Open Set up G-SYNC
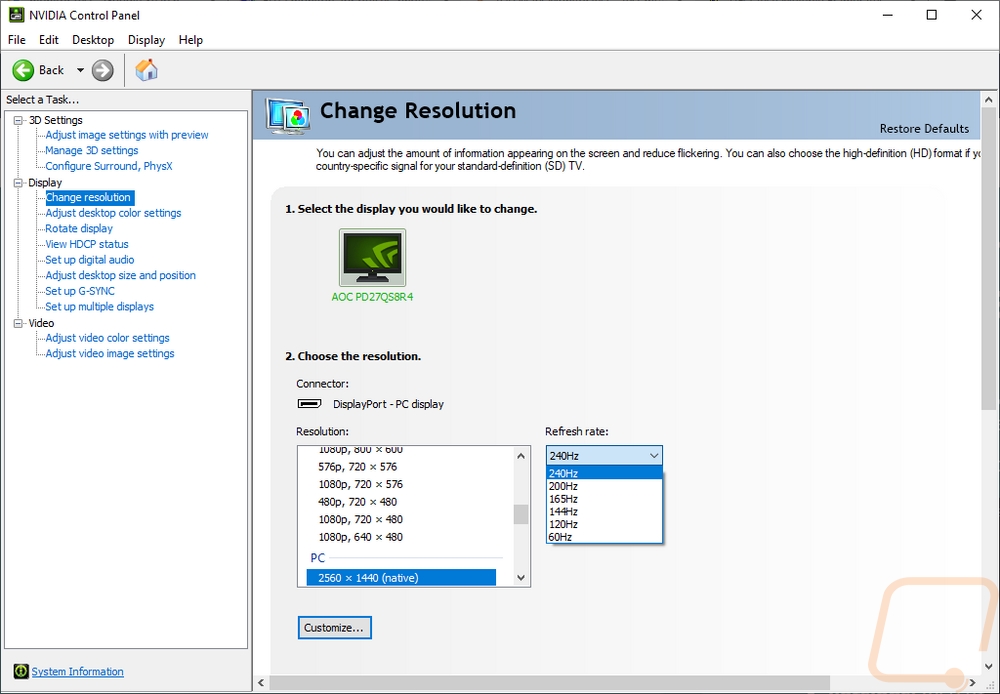The width and height of the screenshot is (1000, 694). [80, 291]
